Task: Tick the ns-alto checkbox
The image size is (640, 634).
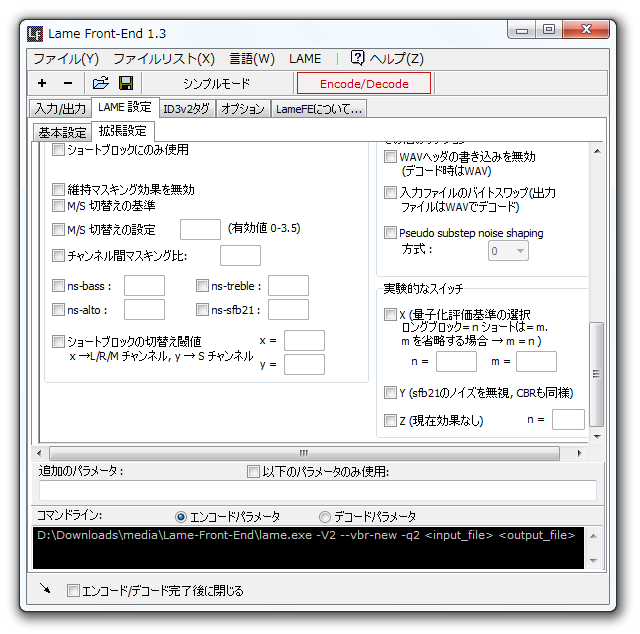Action: [58, 309]
